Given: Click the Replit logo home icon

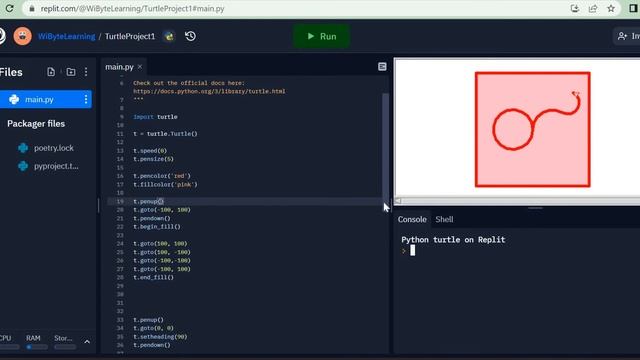Looking at the screenshot, I should (2, 36).
